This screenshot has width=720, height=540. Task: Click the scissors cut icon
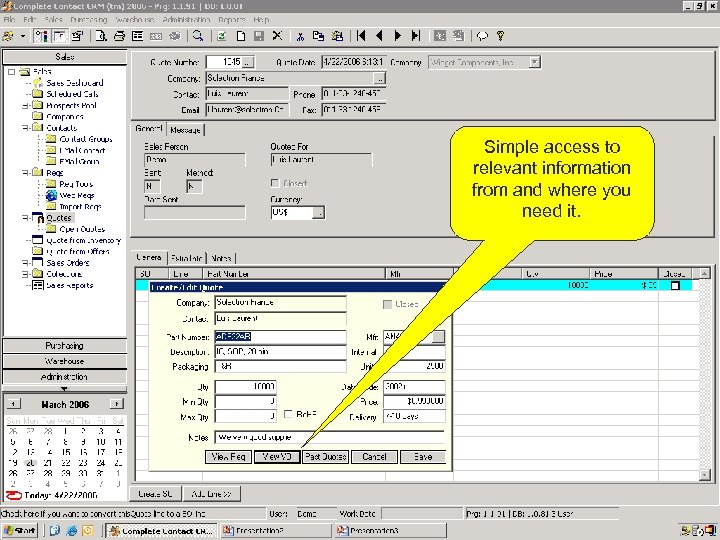301,36
